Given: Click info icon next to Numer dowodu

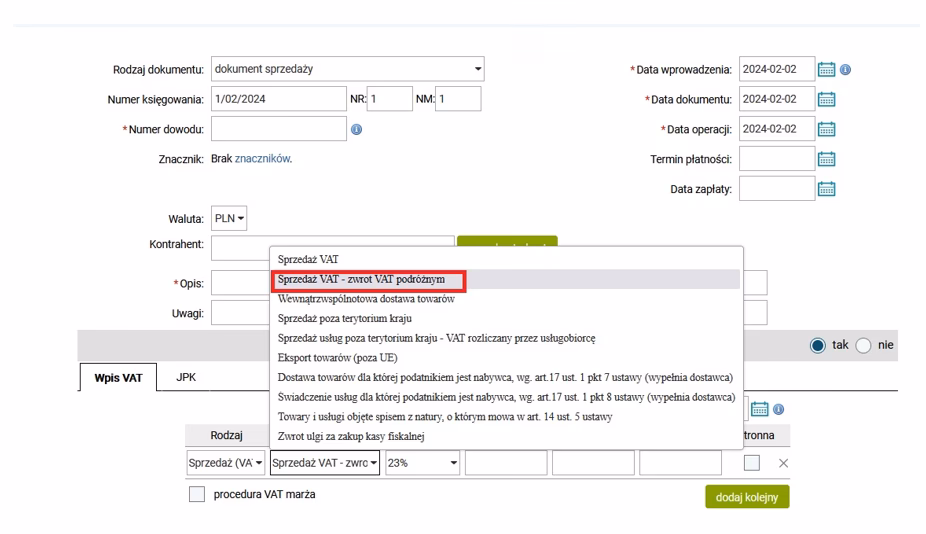Looking at the screenshot, I should point(356,129).
